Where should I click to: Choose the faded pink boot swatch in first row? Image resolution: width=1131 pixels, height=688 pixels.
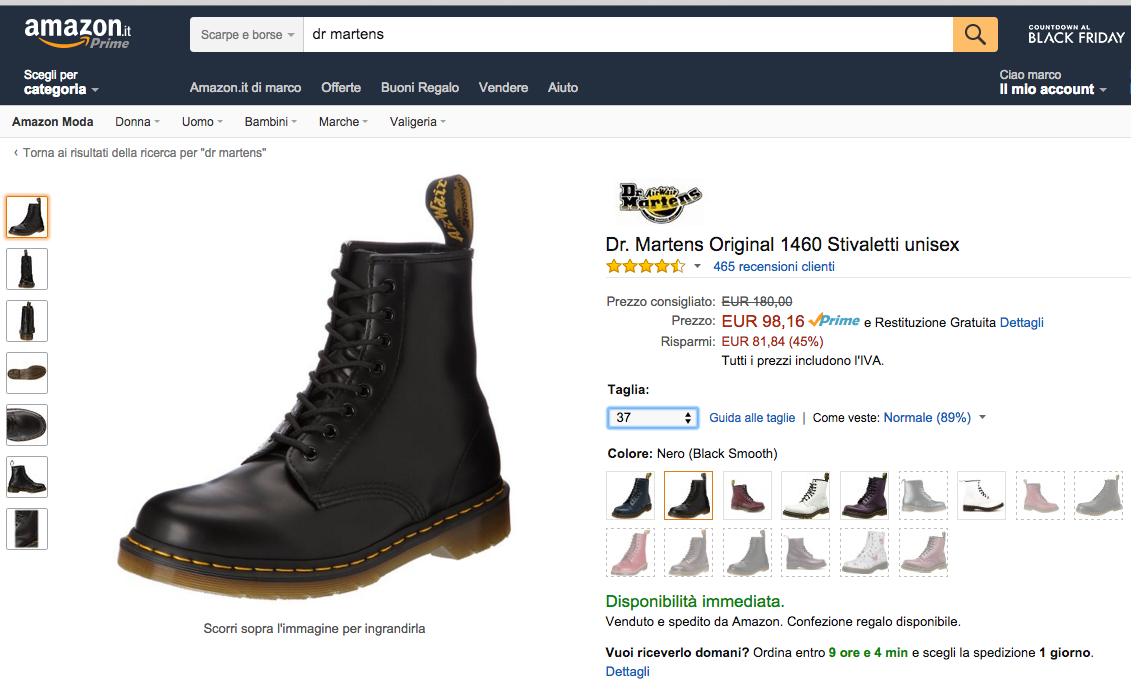pyautogui.click(x=1040, y=495)
